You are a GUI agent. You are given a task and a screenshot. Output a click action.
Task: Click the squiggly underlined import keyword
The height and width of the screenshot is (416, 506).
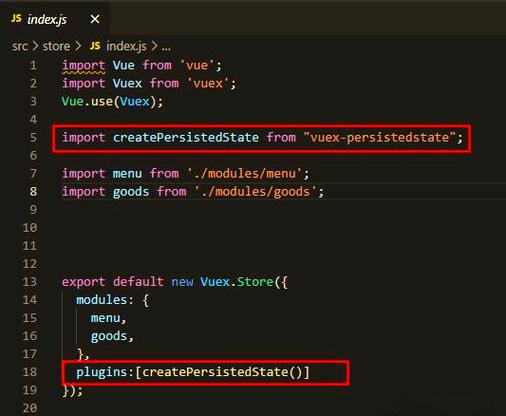84,65
